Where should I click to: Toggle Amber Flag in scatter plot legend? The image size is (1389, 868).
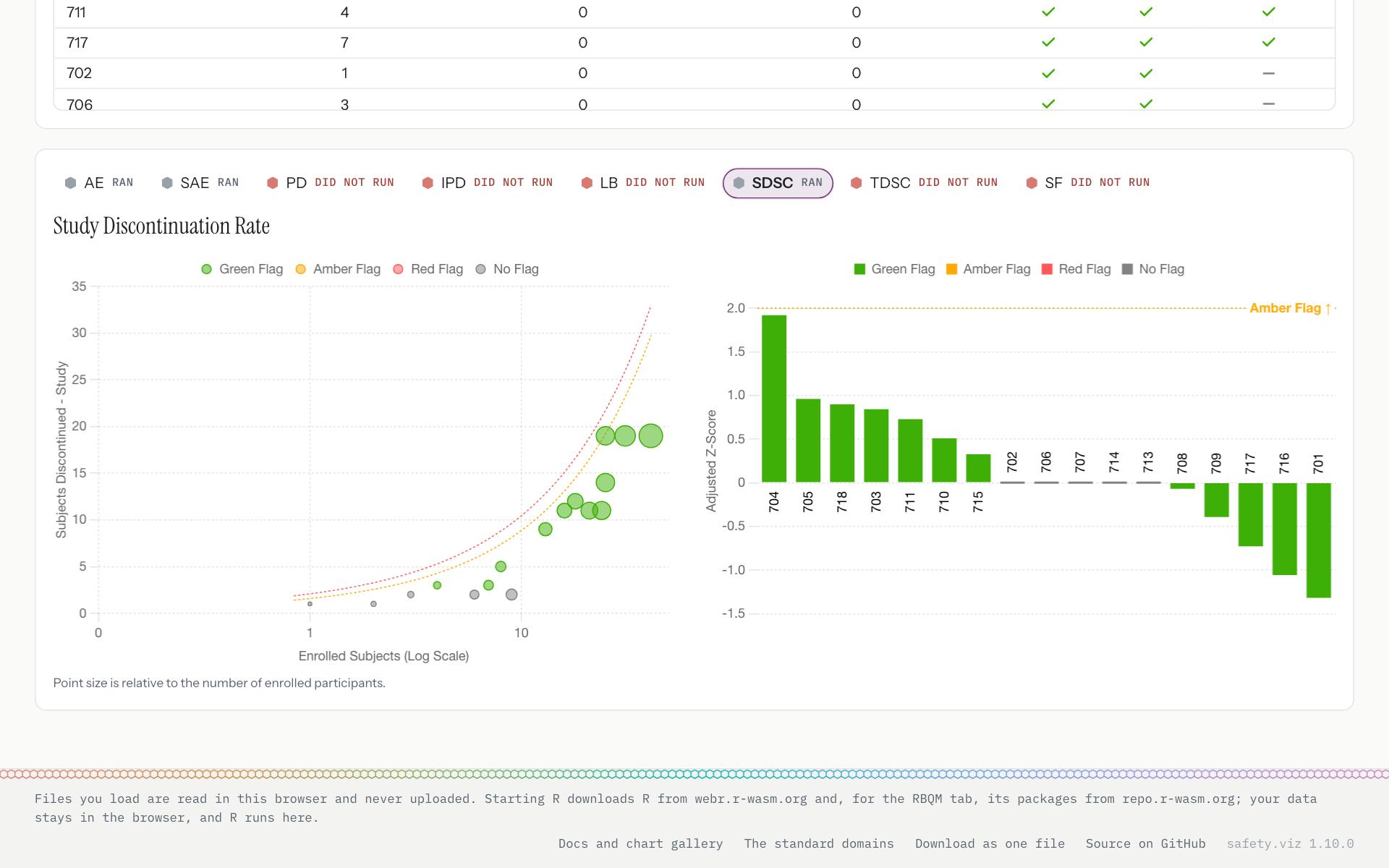tap(338, 269)
